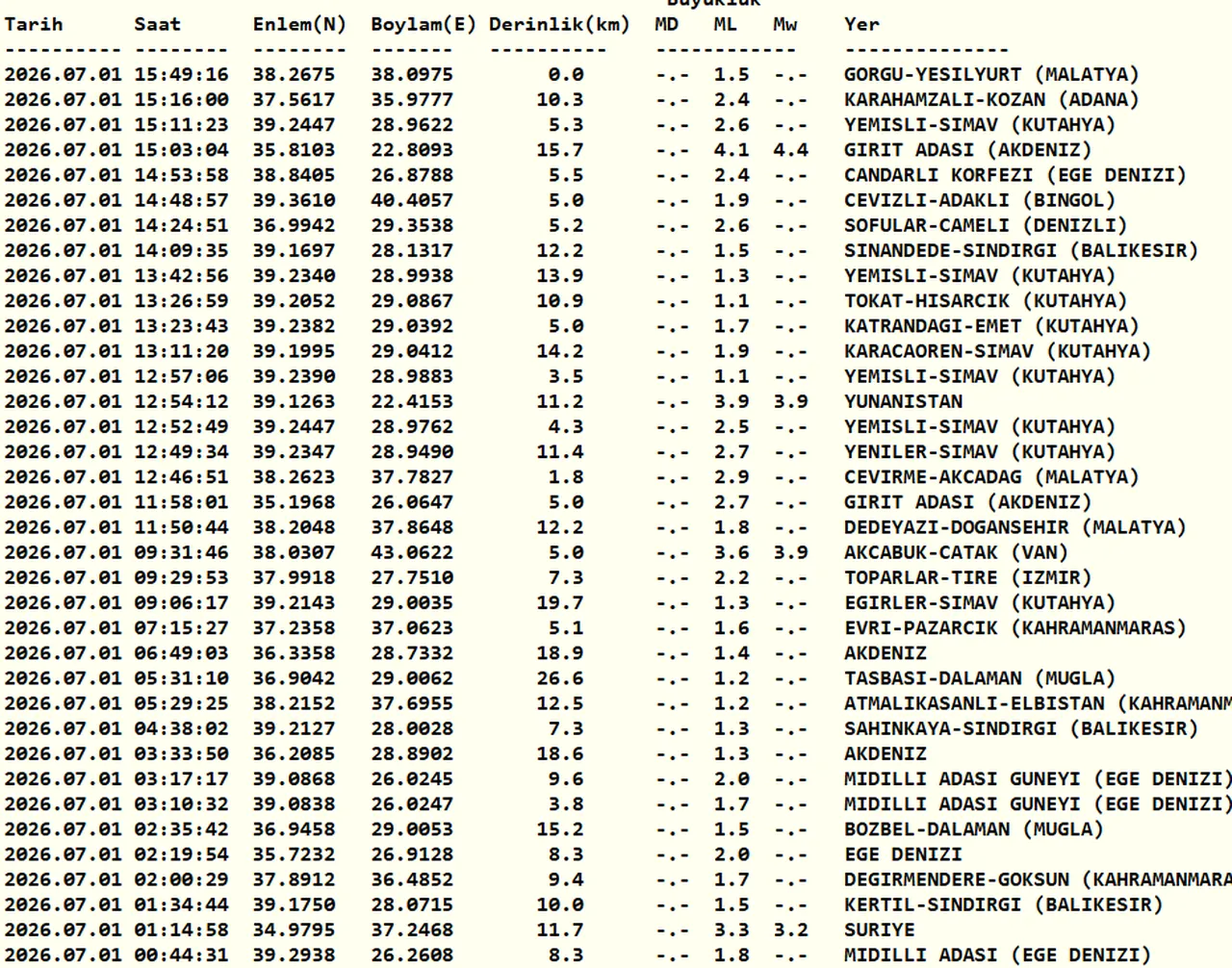Click the SURIYE location entry
Viewport: 1232px width, 968px height.
pos(880,930)
